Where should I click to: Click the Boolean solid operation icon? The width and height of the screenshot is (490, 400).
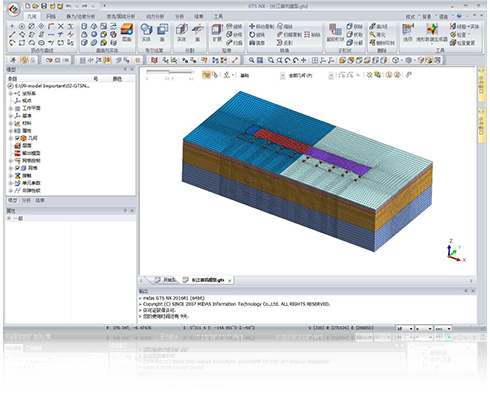pos(146,30)
